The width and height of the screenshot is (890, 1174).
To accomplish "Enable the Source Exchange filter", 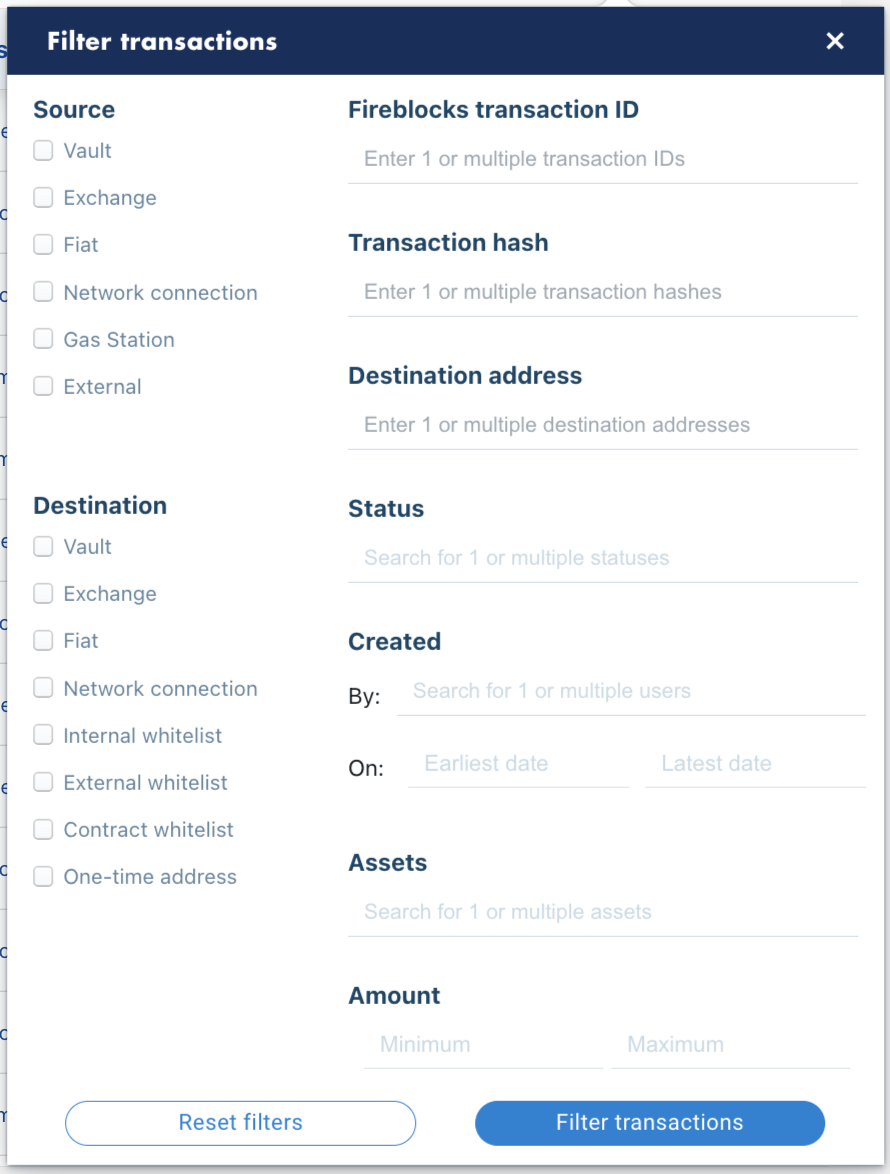I will pos(43,198).
